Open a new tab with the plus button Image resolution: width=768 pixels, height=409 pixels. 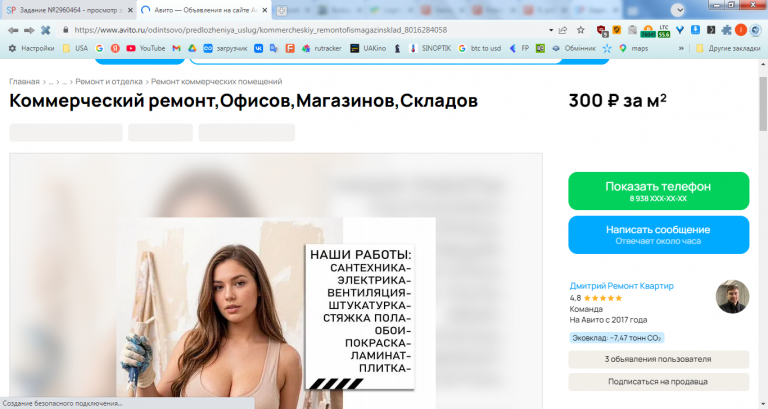281,10
